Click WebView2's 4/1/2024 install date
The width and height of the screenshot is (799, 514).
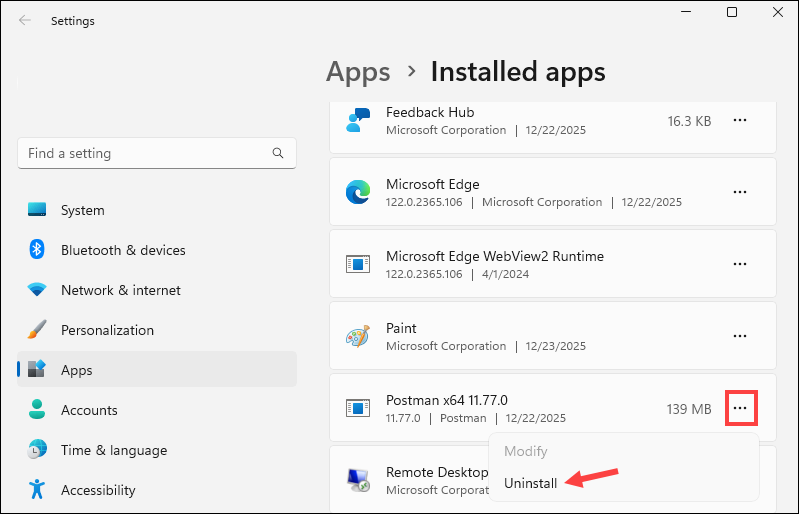tap(505, 274)
